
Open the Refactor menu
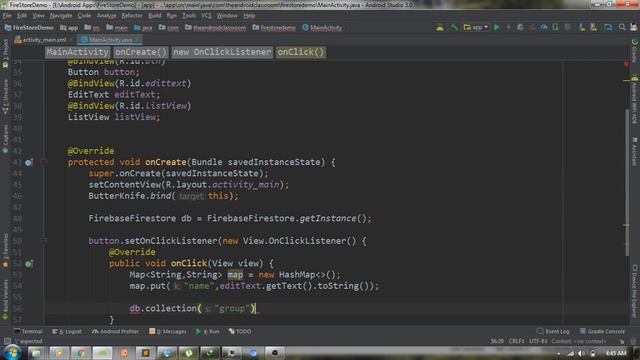132,16
